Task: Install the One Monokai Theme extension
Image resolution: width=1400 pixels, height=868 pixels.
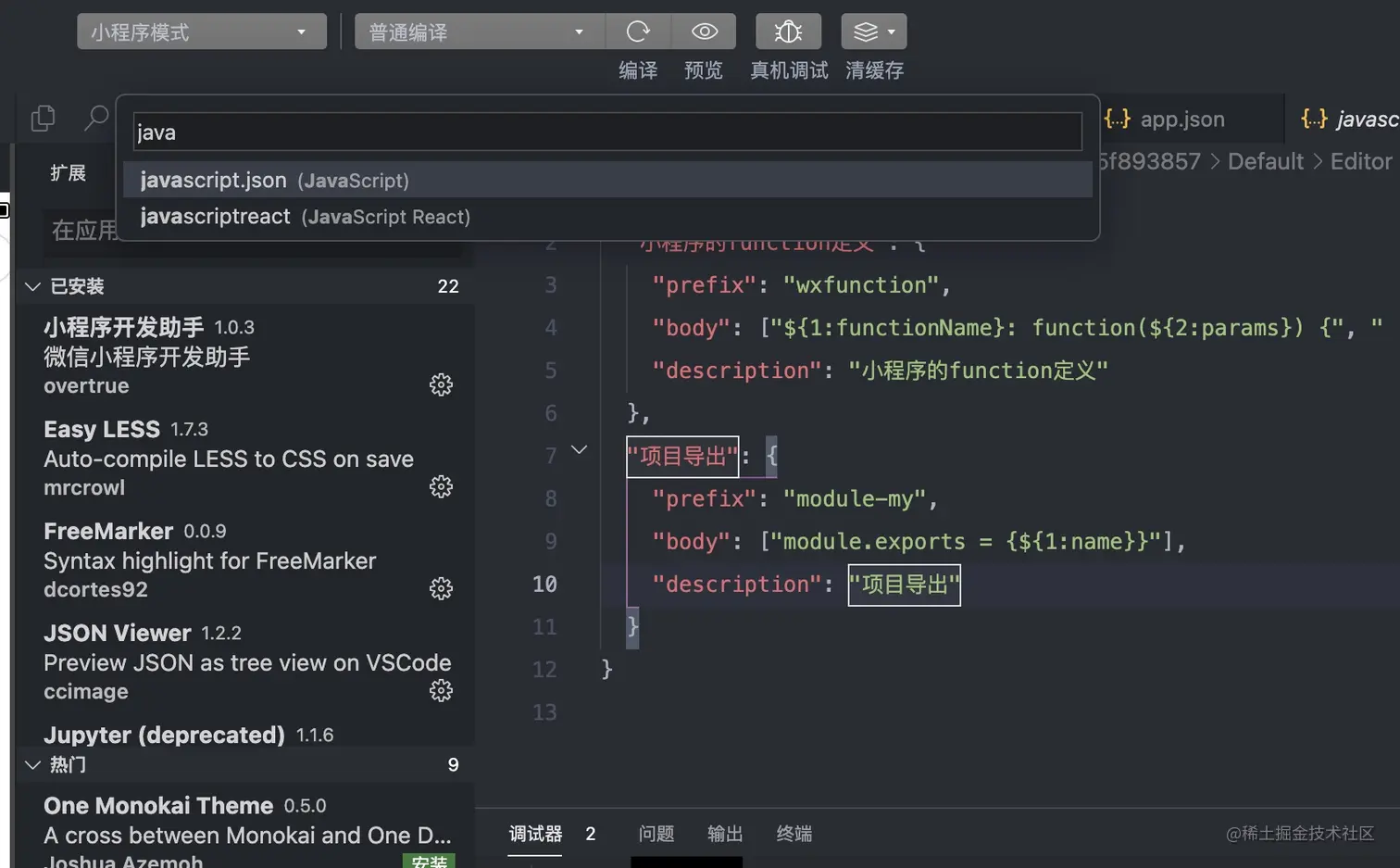Action: [429, 862]
